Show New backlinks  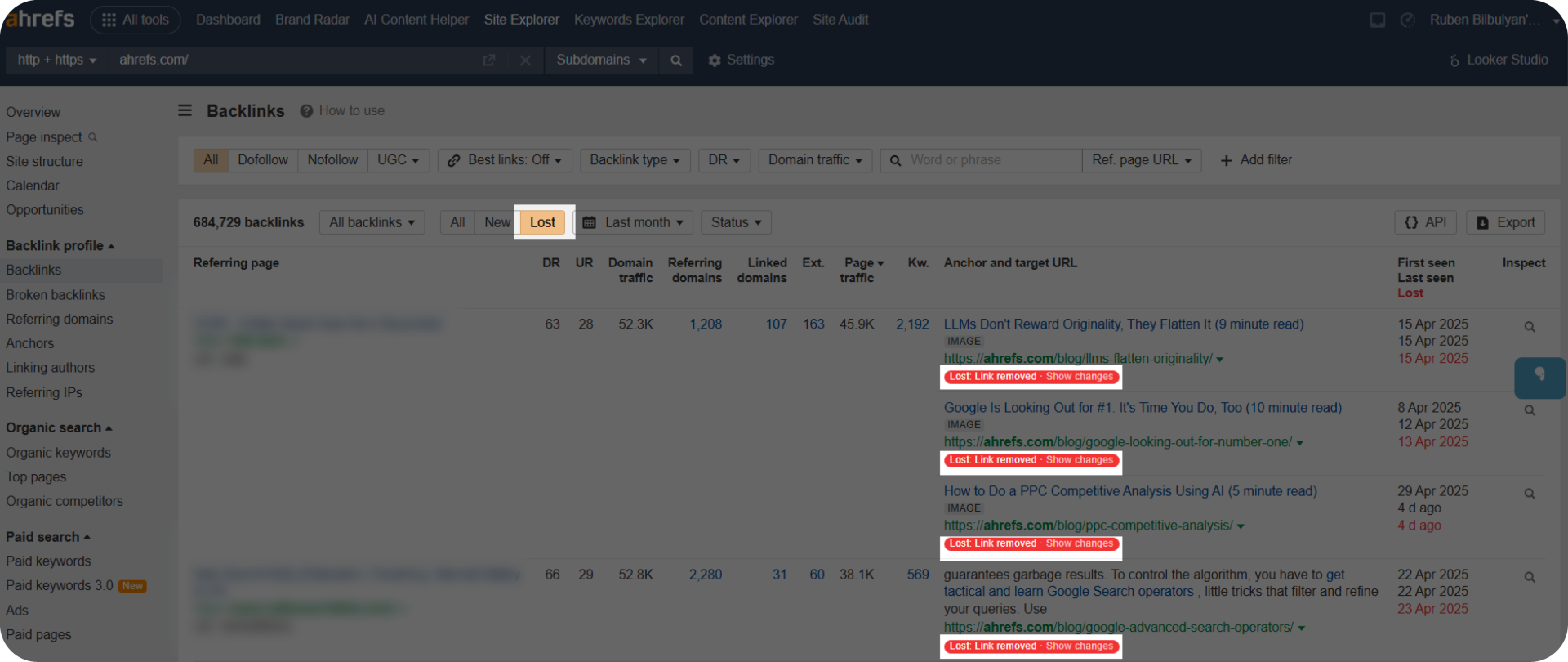click(497, 222)
